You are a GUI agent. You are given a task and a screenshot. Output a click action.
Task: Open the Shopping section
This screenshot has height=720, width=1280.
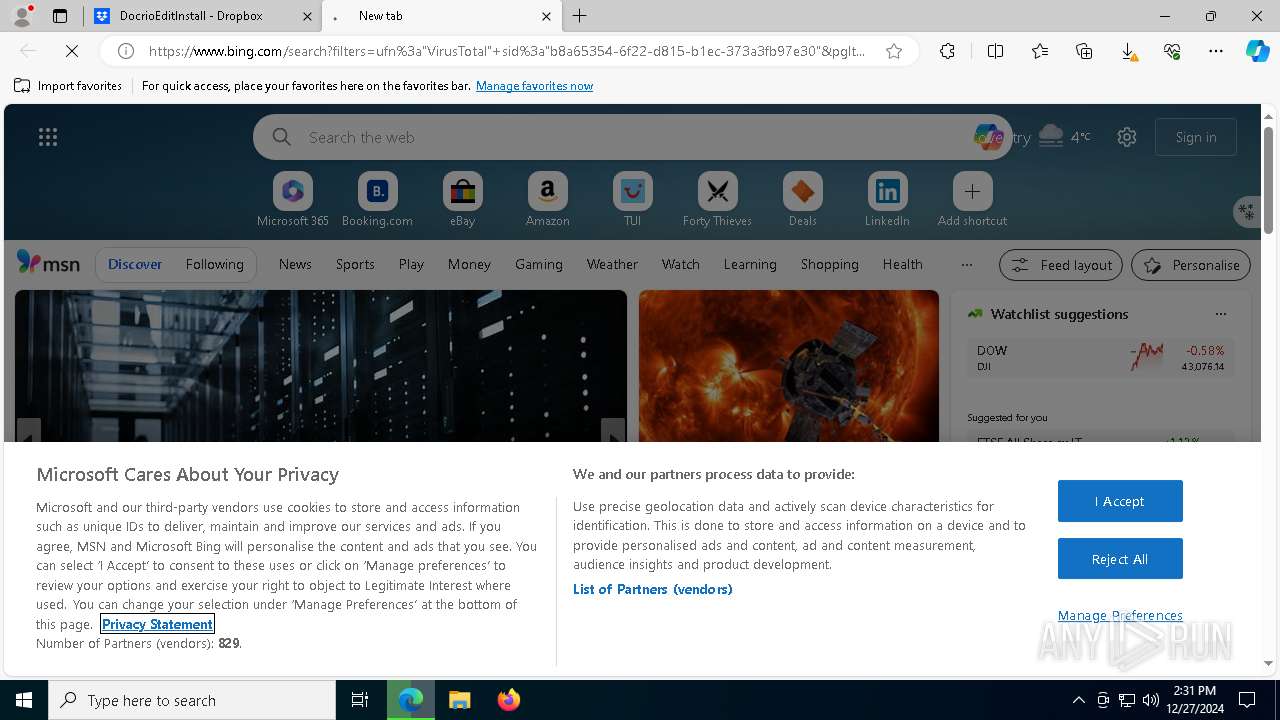(830, 264)
